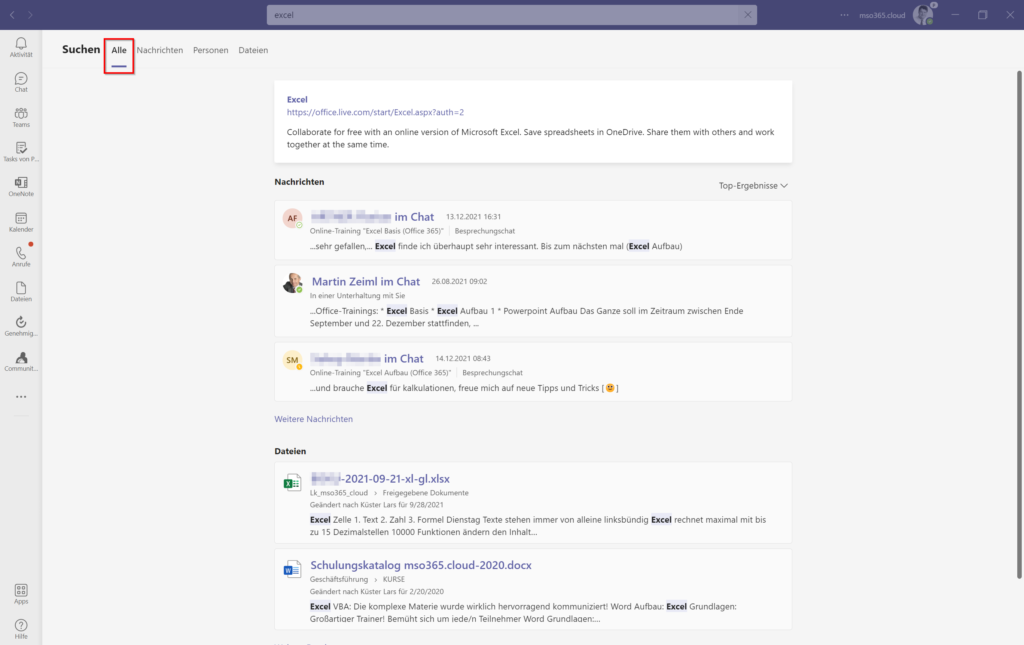
Task: Click the Nachrichten section heading
Action: [299, 182]
